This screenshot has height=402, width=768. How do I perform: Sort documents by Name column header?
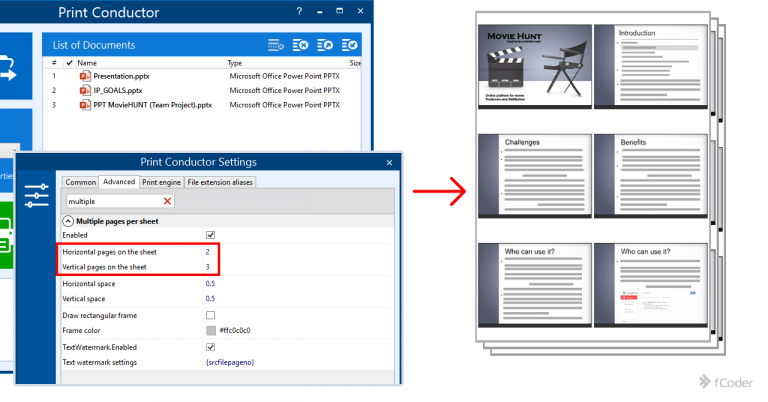point(87,63)
